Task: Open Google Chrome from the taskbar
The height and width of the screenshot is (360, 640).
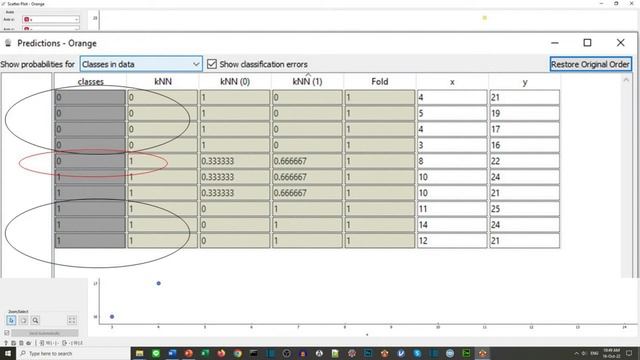Action: click(x=237, y=353)
